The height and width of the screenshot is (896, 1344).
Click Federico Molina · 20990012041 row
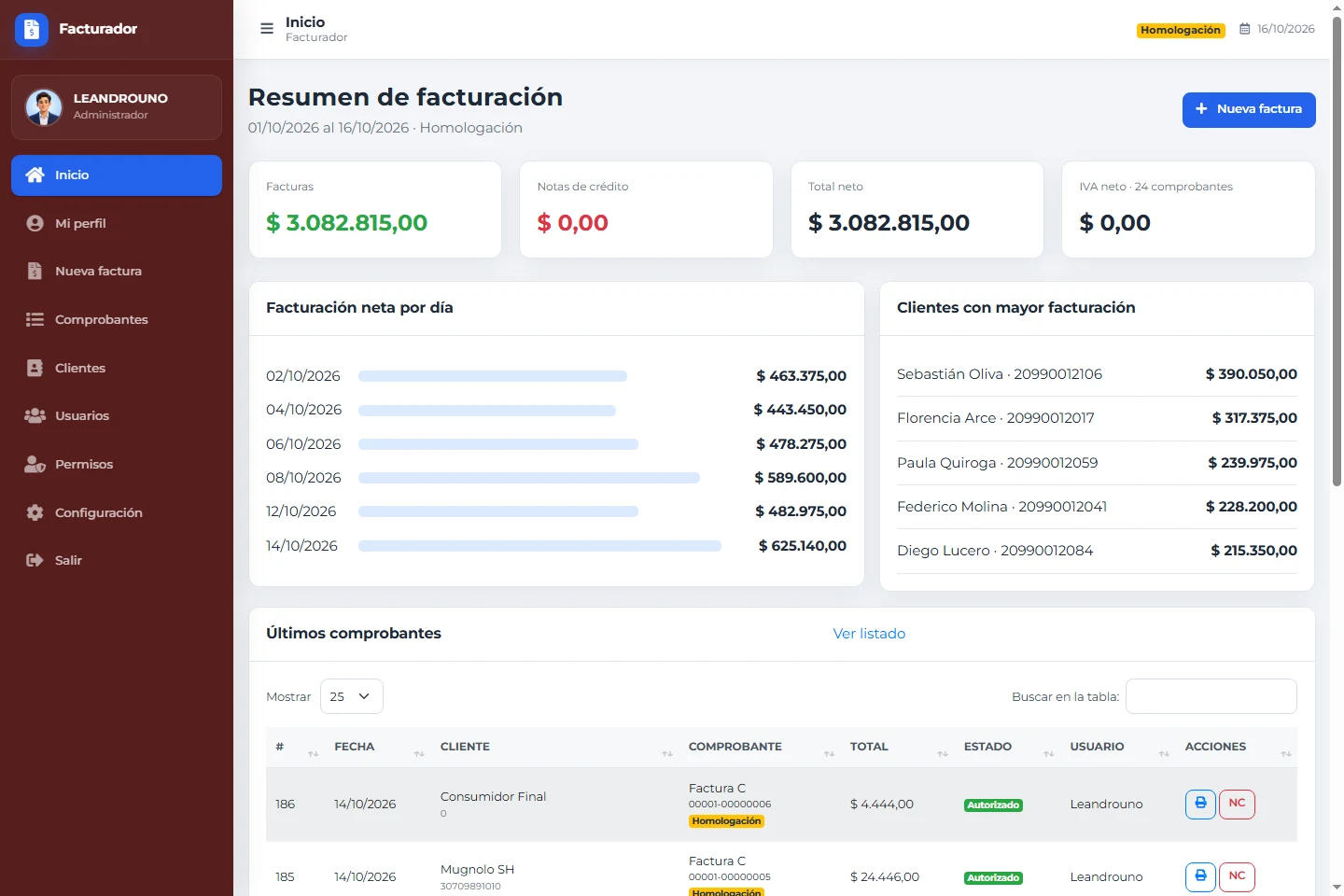tap(1097, 507)
